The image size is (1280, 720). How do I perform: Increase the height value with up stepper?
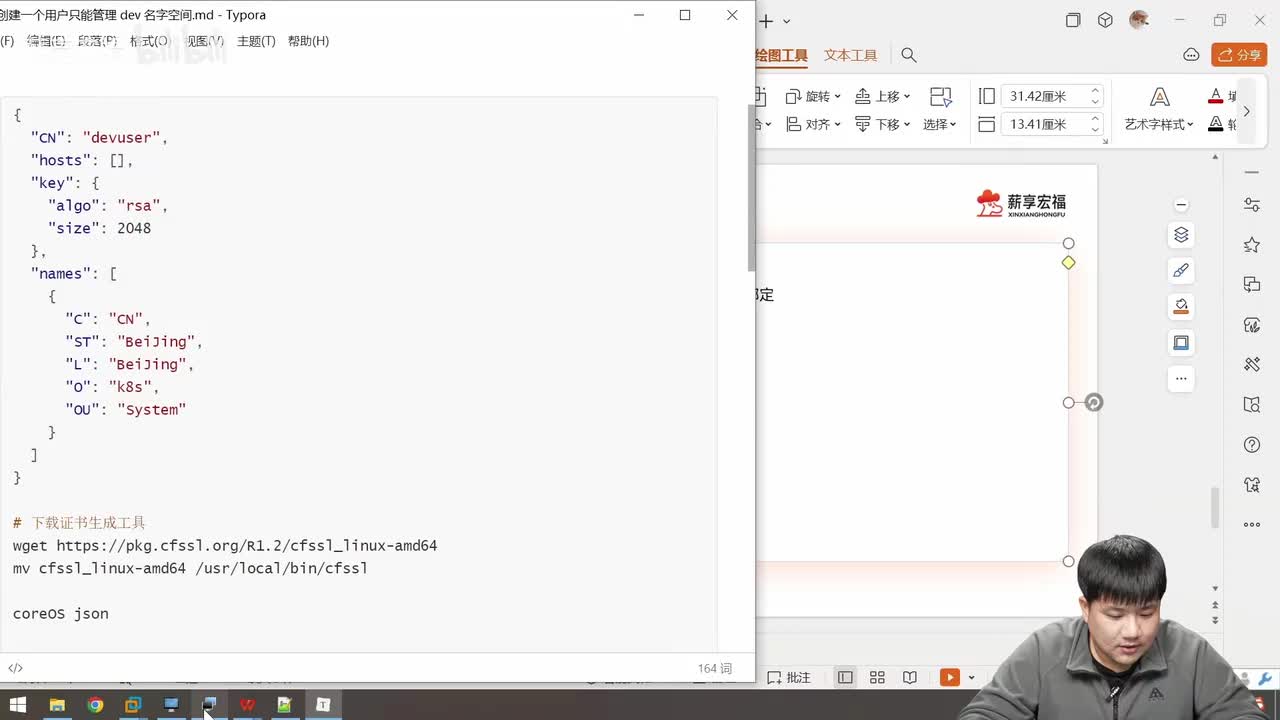point(1095,91)
